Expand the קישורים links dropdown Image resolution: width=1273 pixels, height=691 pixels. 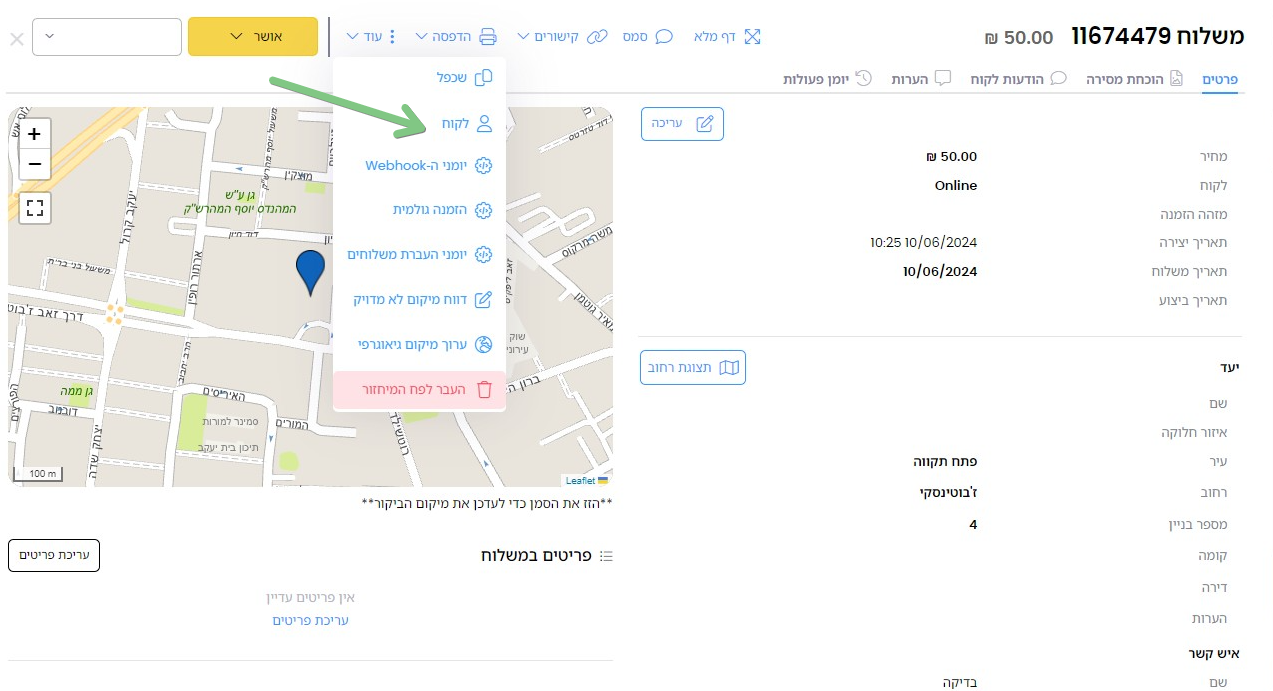point(562,37)
